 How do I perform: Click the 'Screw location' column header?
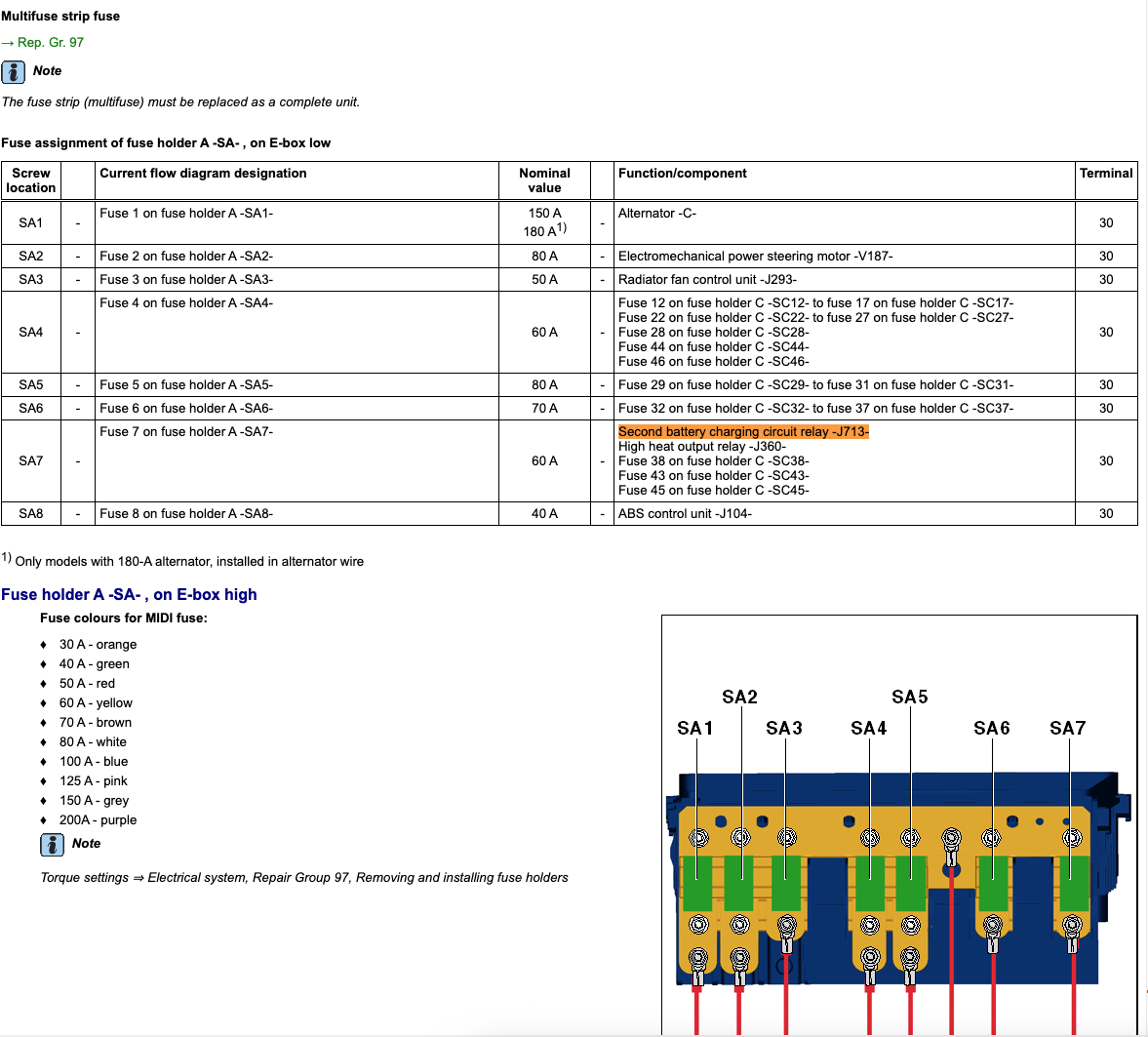(31, 180)
